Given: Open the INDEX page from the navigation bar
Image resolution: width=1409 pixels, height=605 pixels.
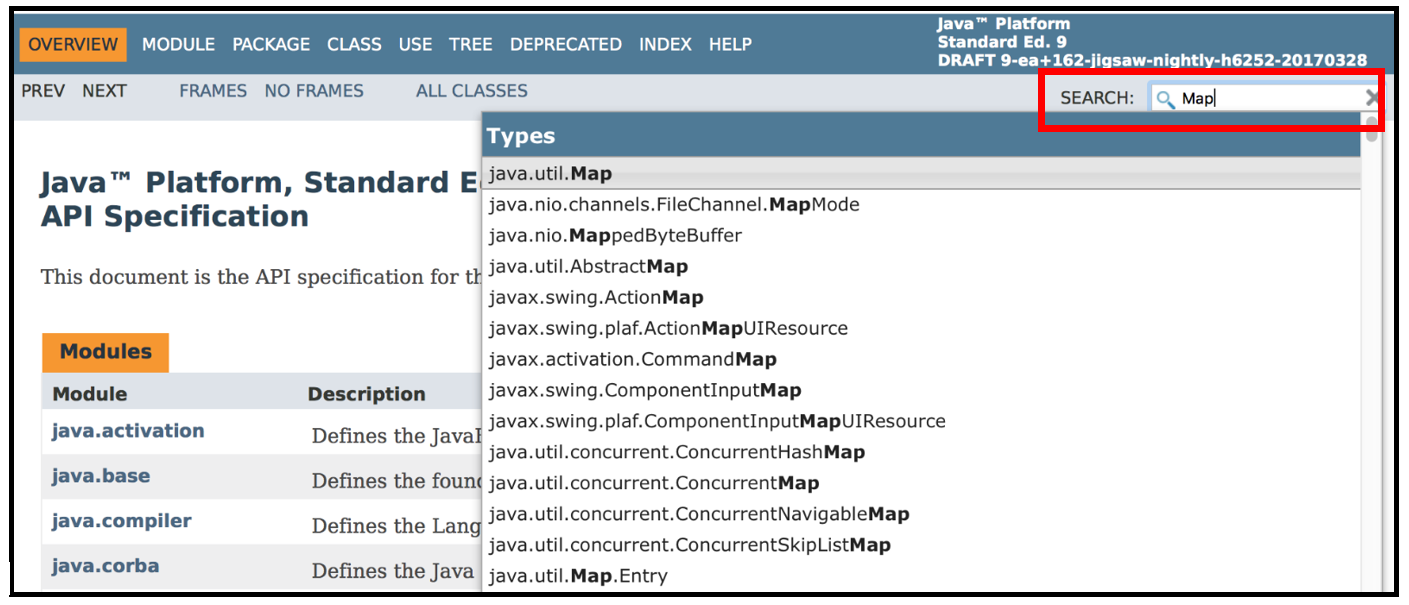Looking at the screenshot, I should tap(665, 44).
